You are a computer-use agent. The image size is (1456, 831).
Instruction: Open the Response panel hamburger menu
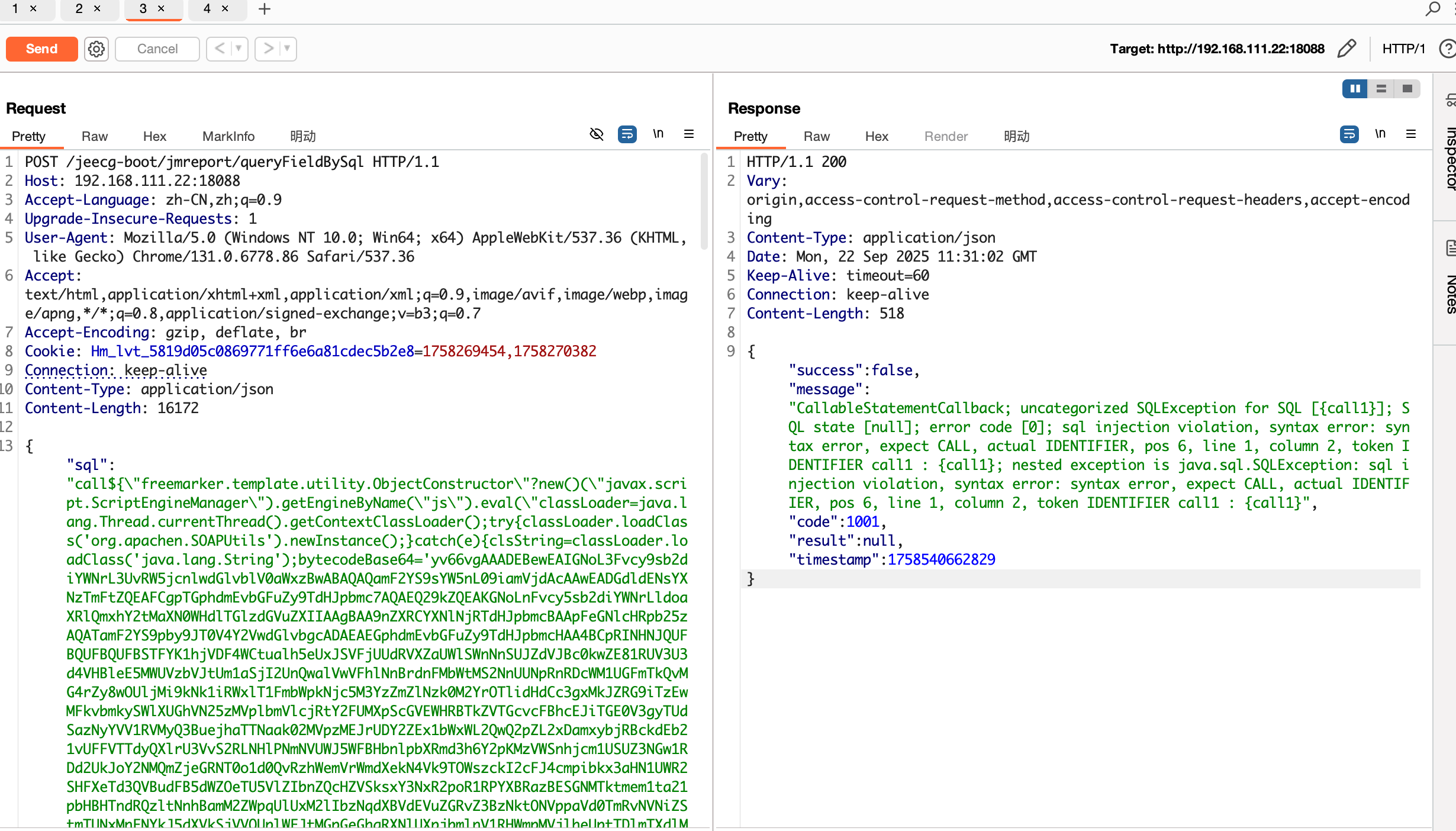tap(1411, 134)
